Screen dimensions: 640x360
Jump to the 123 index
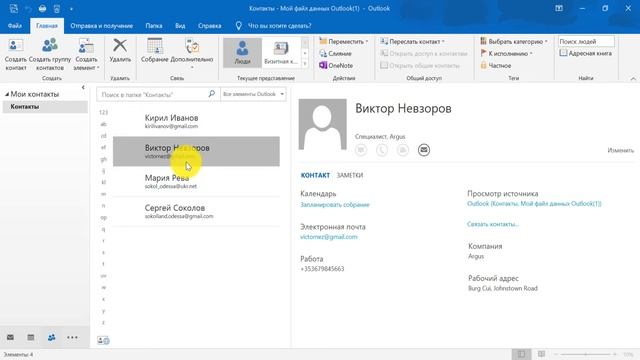click(103, 112)
